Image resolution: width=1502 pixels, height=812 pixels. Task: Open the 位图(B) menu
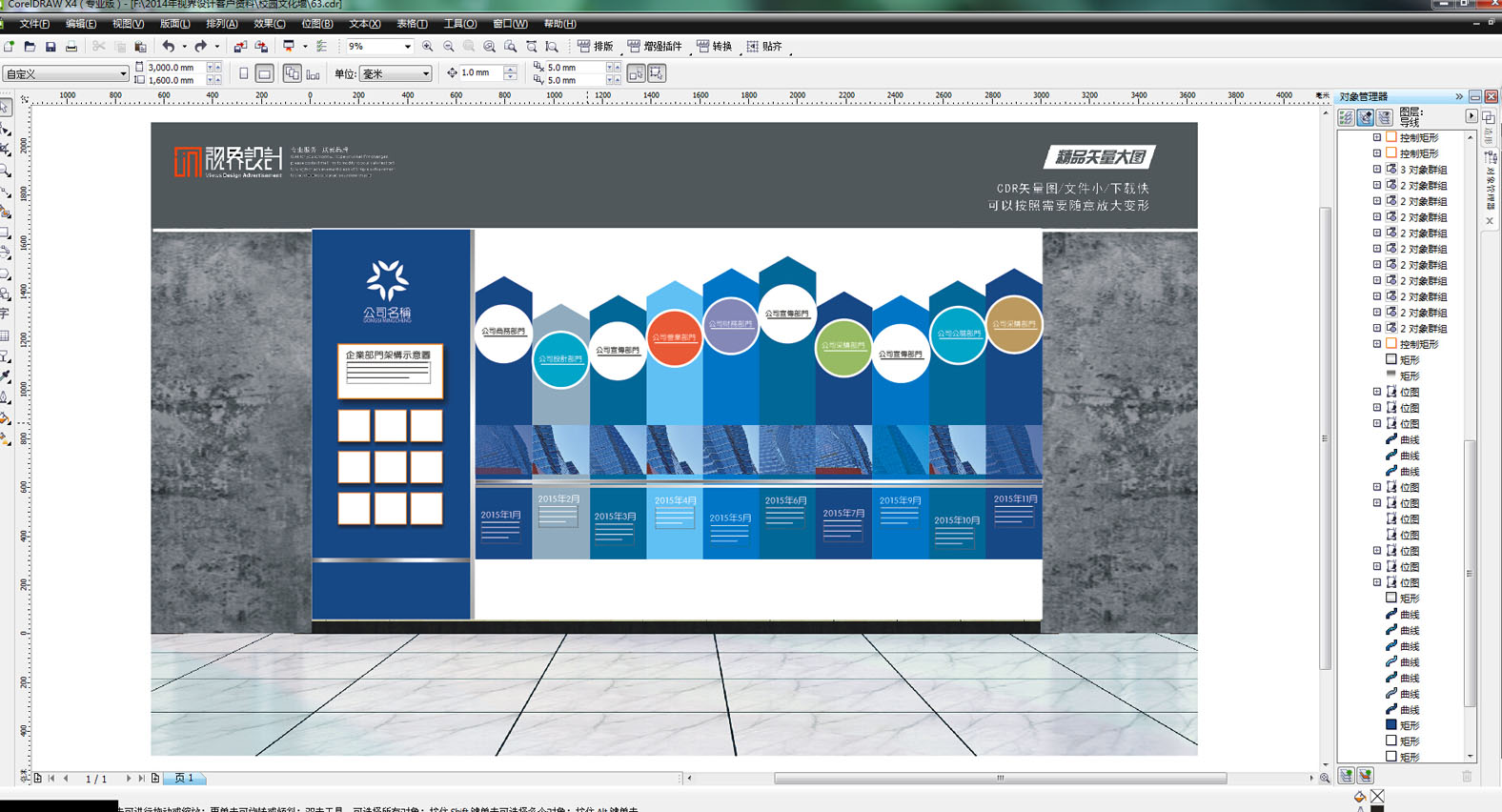coord(317,24)
